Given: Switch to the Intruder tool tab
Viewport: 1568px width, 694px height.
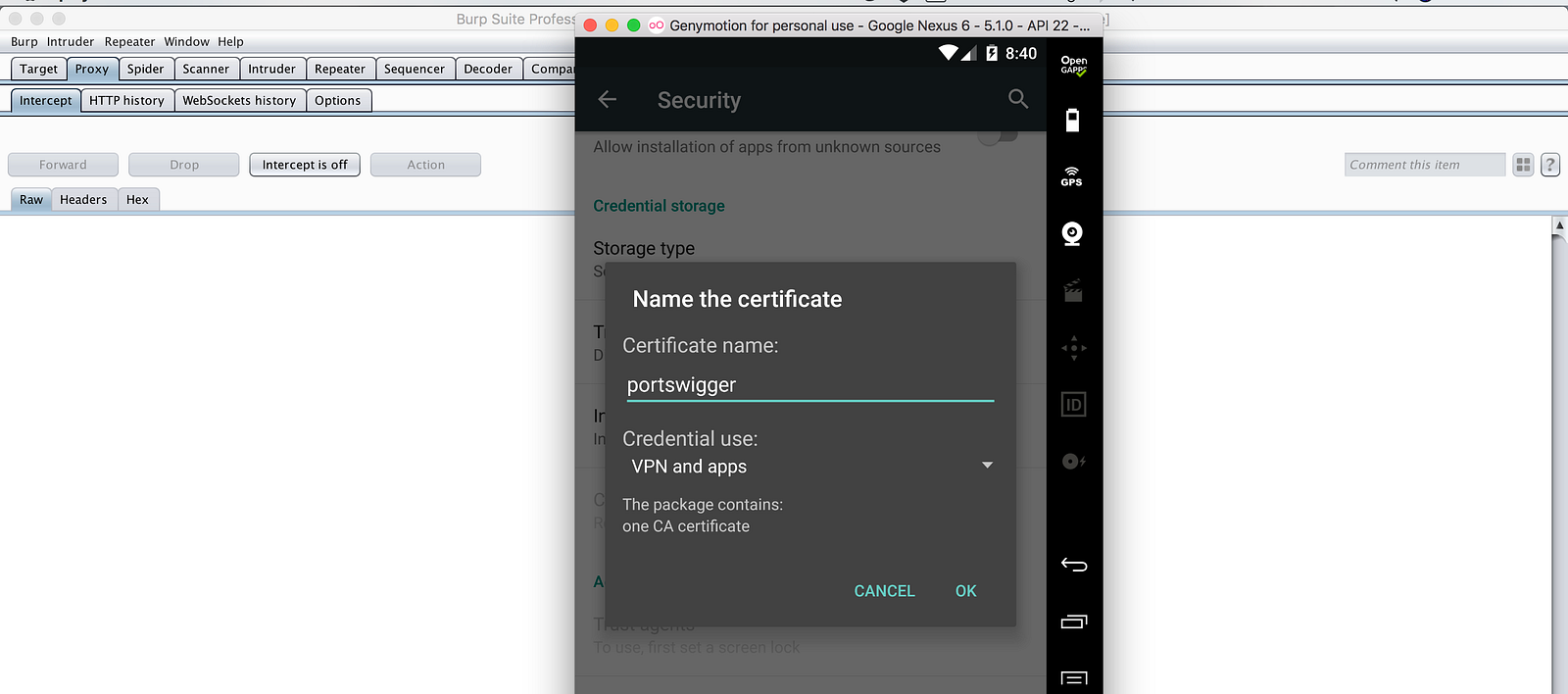Looking at the screenshot, I should click(x=272, y=69).
